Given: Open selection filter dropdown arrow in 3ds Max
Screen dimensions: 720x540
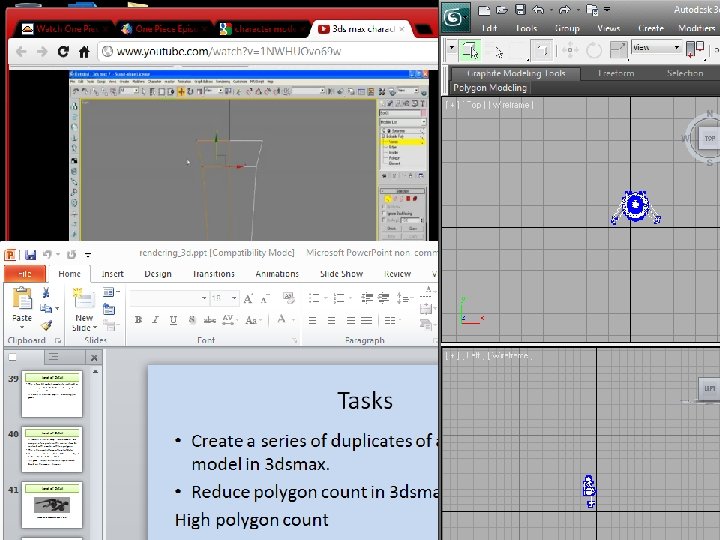Looking at the screenshot, I should pos(452,48).
